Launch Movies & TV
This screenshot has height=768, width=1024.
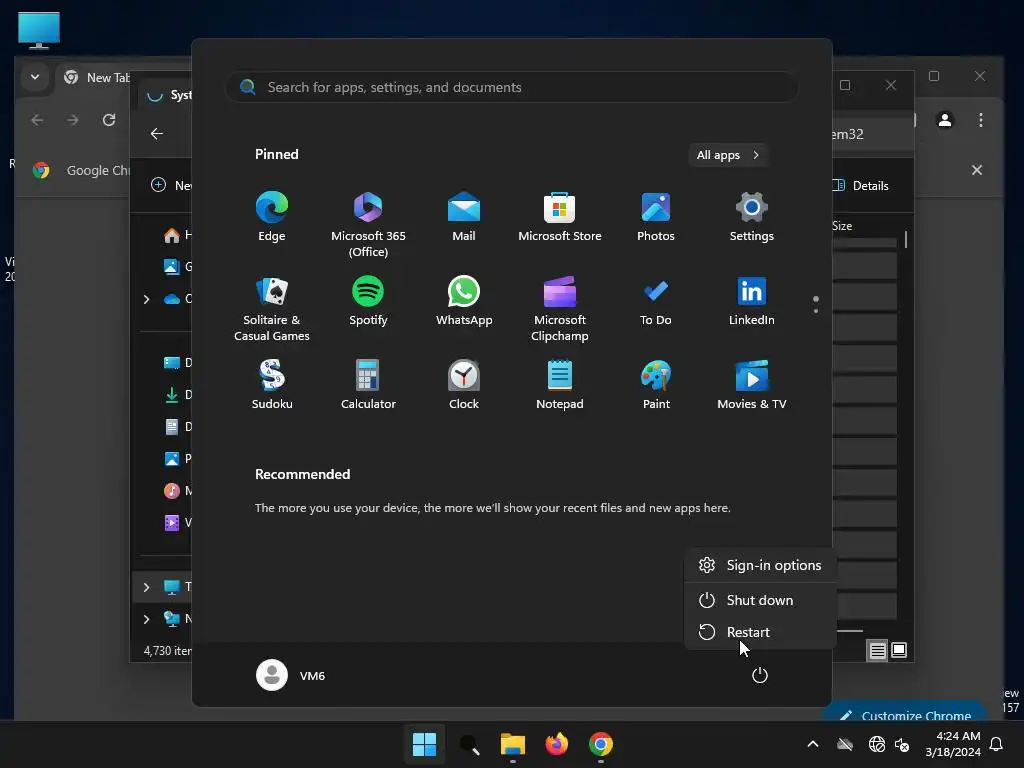tap(752, 385)
